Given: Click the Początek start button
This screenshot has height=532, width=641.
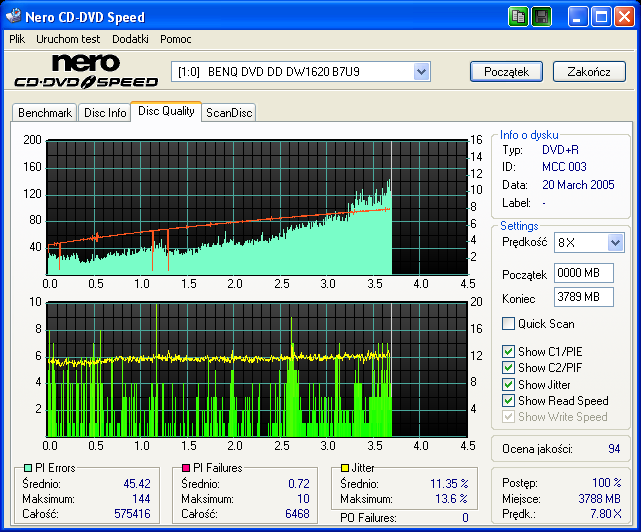Looking at the screenshot, I should [x=507, y=72].
